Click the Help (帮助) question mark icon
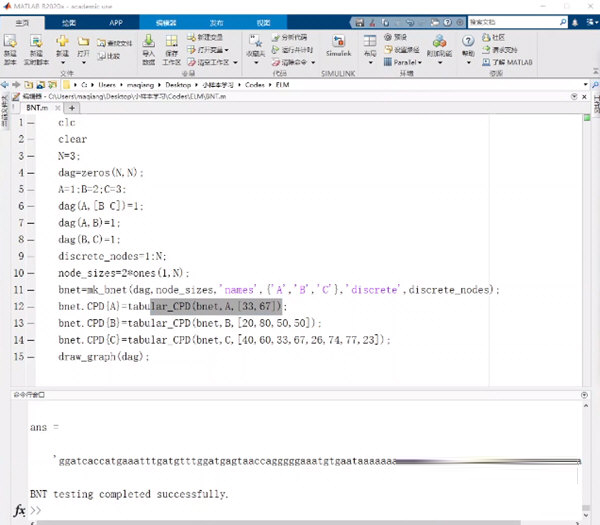This screenshot has width=600, height=525. click(x=467, y=44)
